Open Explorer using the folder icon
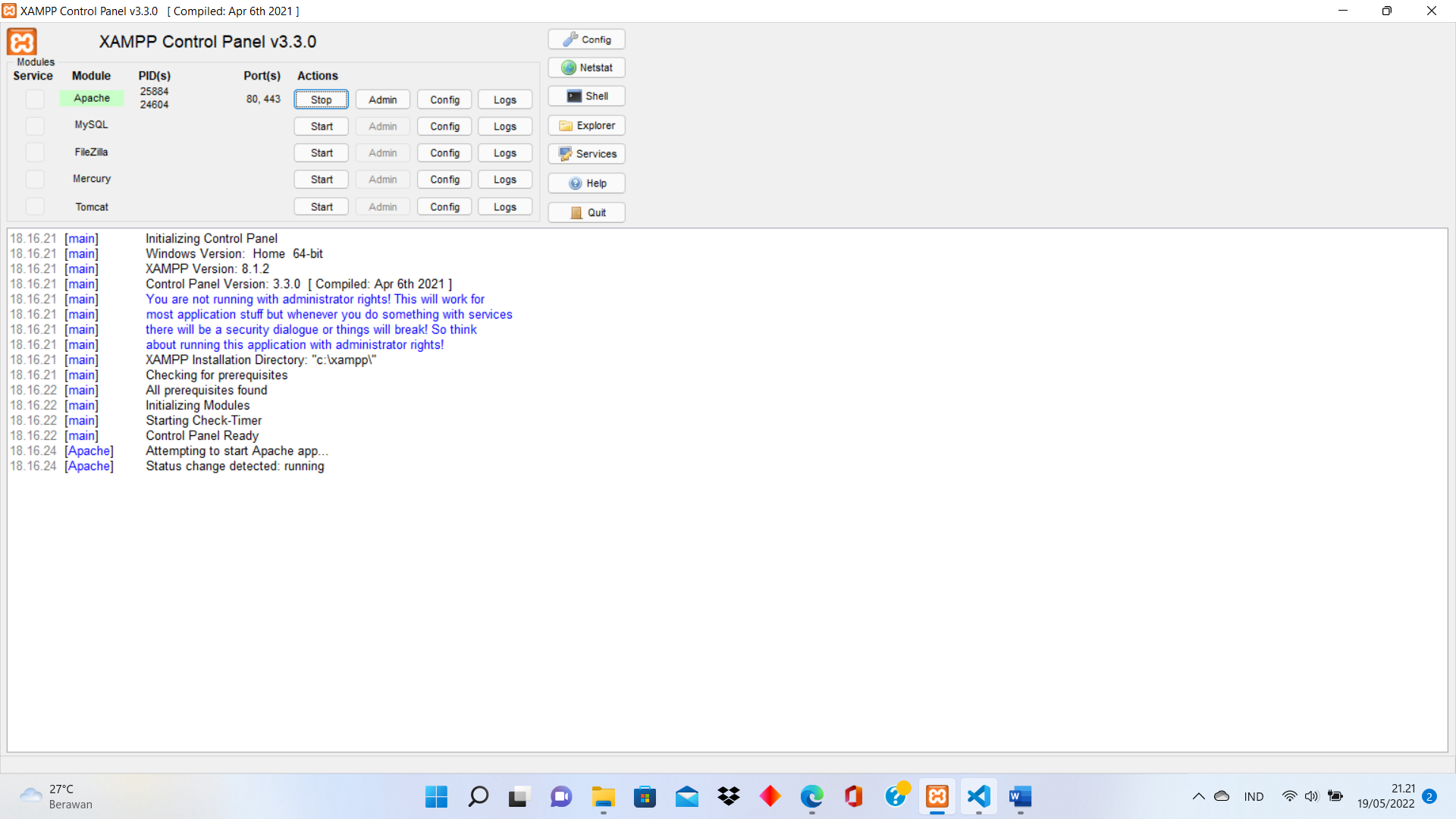 [x=586, y=124]
